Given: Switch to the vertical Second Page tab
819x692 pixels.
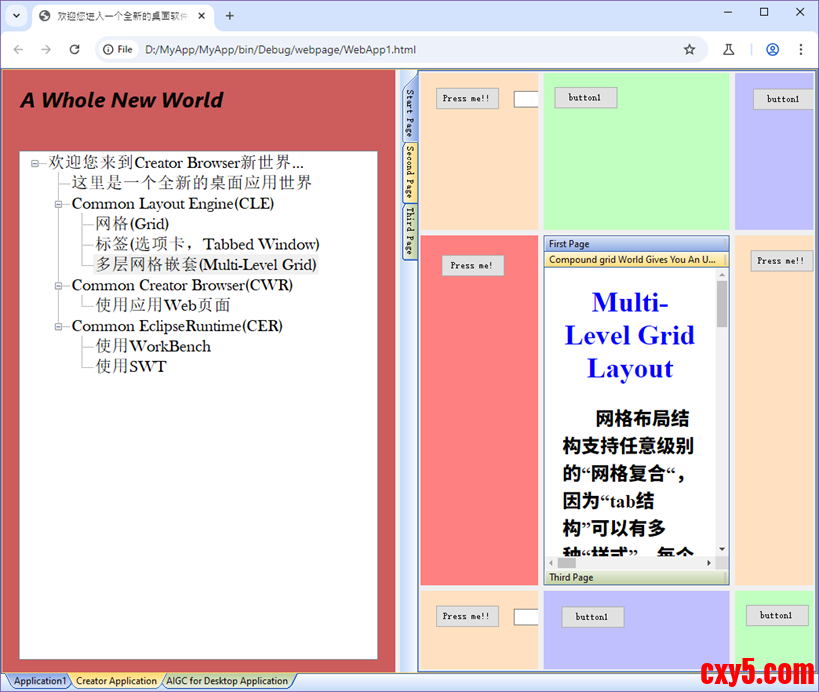Looking at the screenshot, I should pyautogui.click(x=409, y=172).
